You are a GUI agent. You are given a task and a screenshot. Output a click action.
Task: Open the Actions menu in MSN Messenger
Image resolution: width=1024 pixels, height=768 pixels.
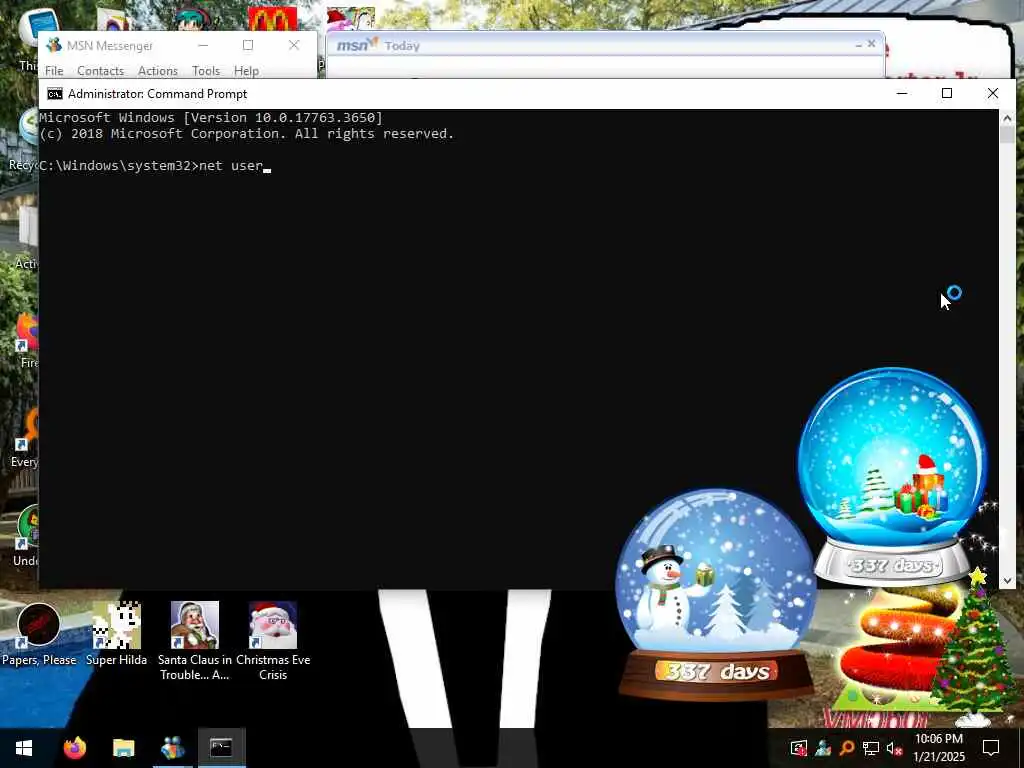pyautogui.click(x=157, y=71)
